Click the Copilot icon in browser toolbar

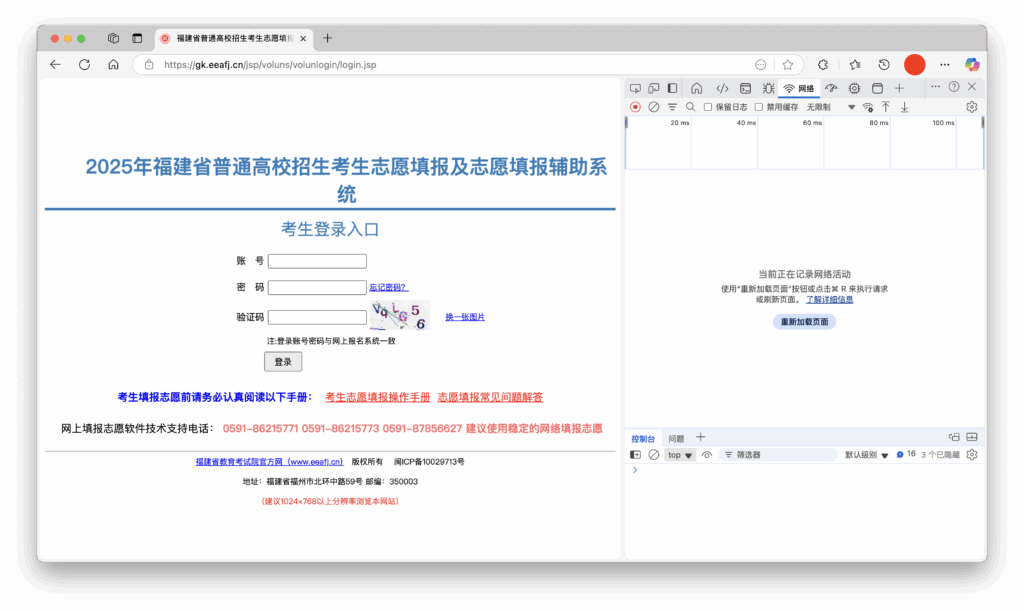[x=971, y=64]
